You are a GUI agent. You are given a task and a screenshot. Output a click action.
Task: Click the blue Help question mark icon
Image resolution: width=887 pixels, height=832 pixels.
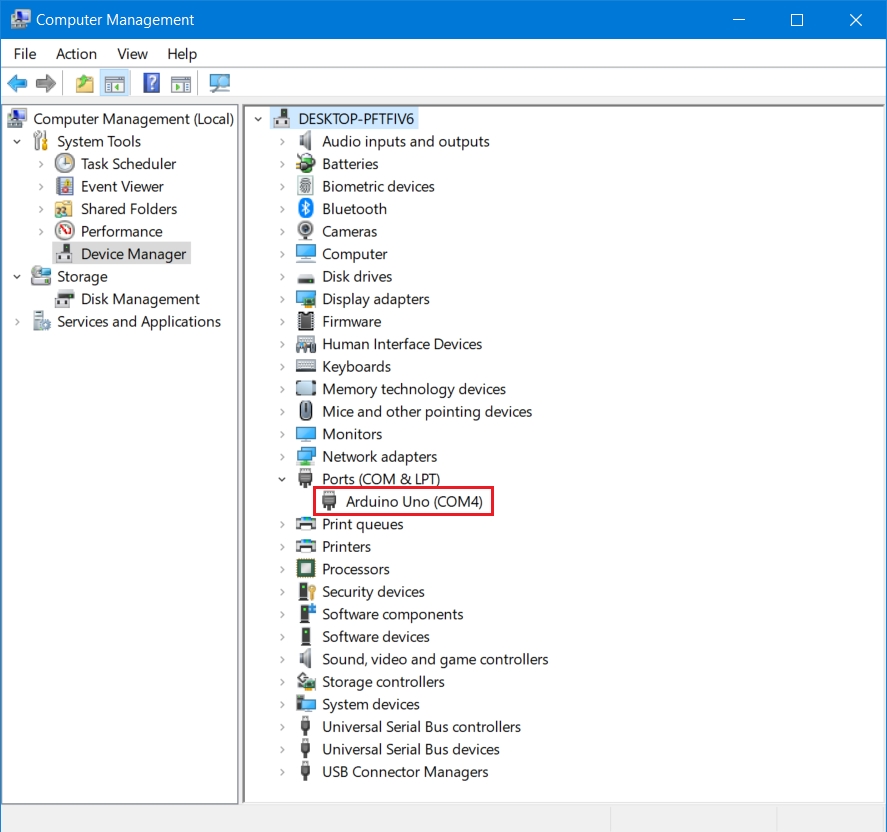click(151, 83)
